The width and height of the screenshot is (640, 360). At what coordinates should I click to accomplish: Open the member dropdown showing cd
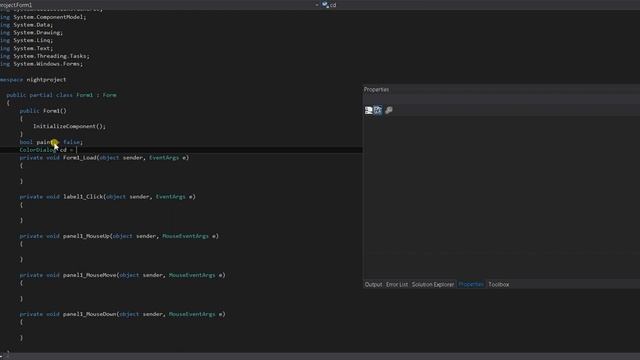(x=480, y=5)
